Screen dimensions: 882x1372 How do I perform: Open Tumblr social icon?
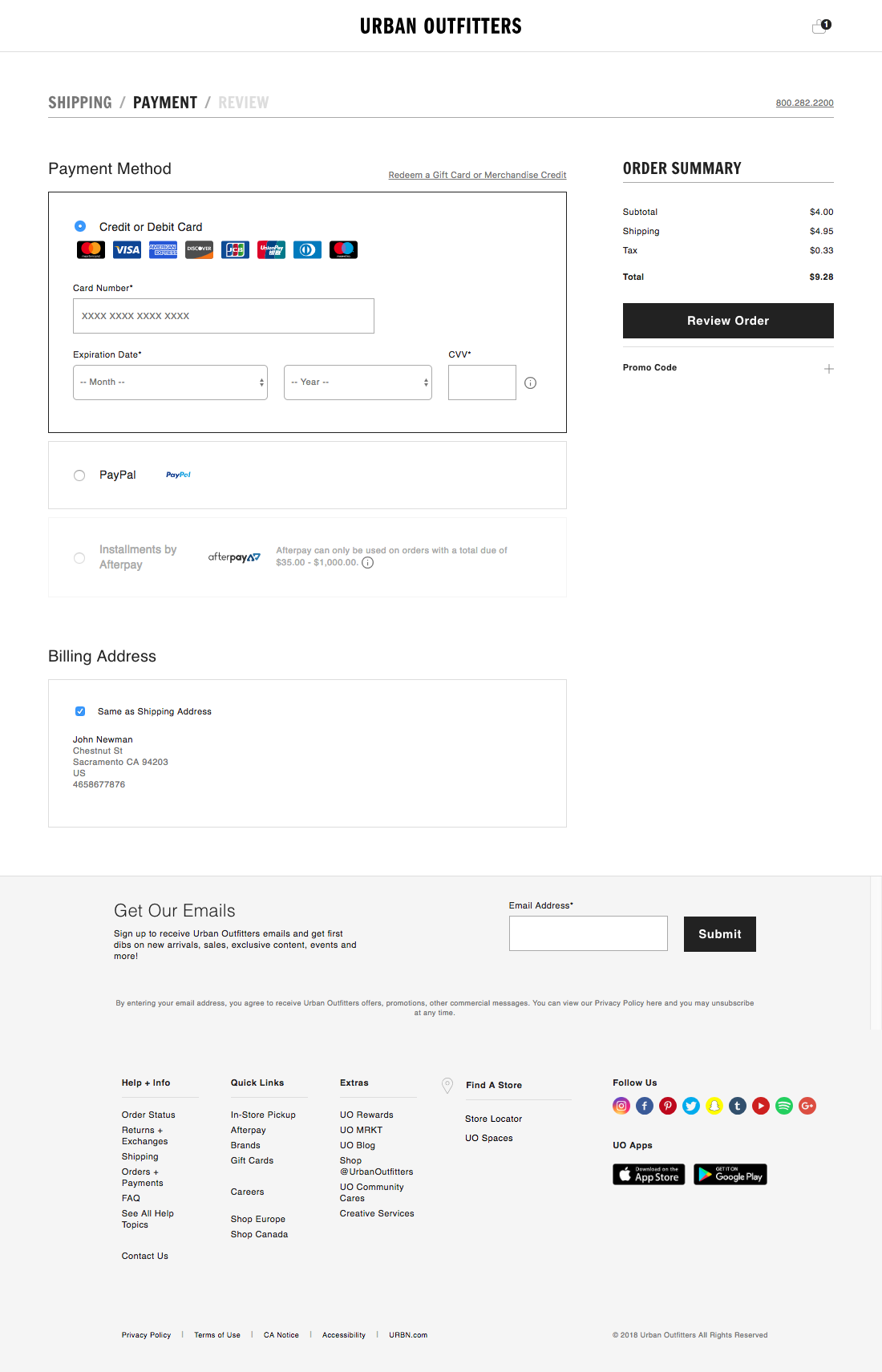(738, 1106)
